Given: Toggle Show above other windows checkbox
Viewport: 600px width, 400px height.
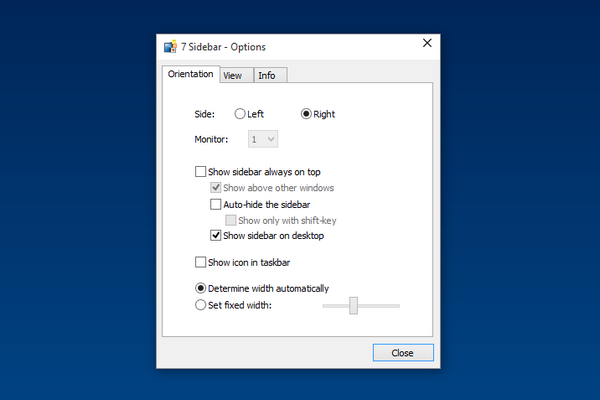Looking at the screenshot, I should click(x=216, y=188).
